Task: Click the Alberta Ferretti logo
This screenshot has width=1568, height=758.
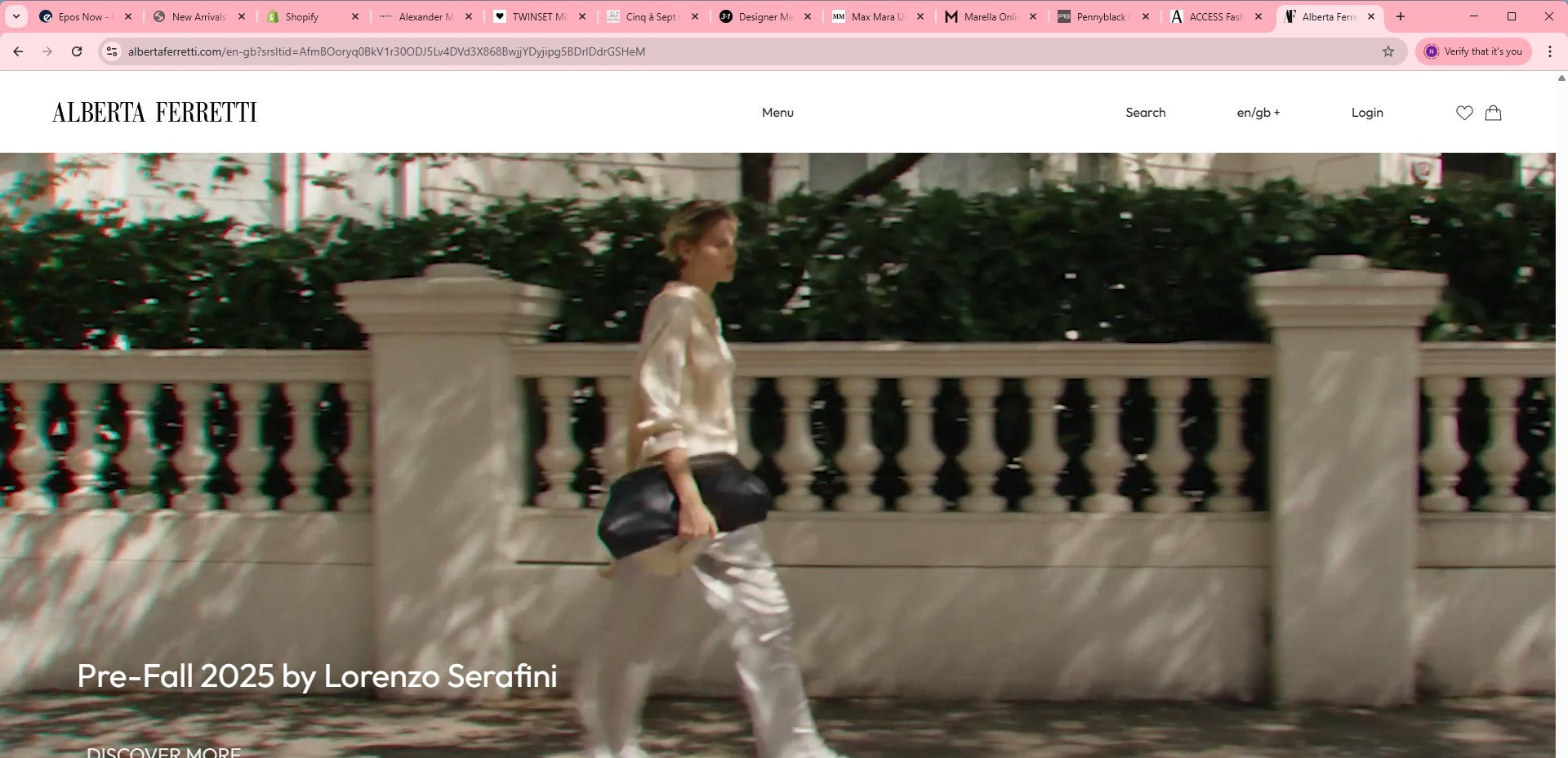Action: point(154,113)
